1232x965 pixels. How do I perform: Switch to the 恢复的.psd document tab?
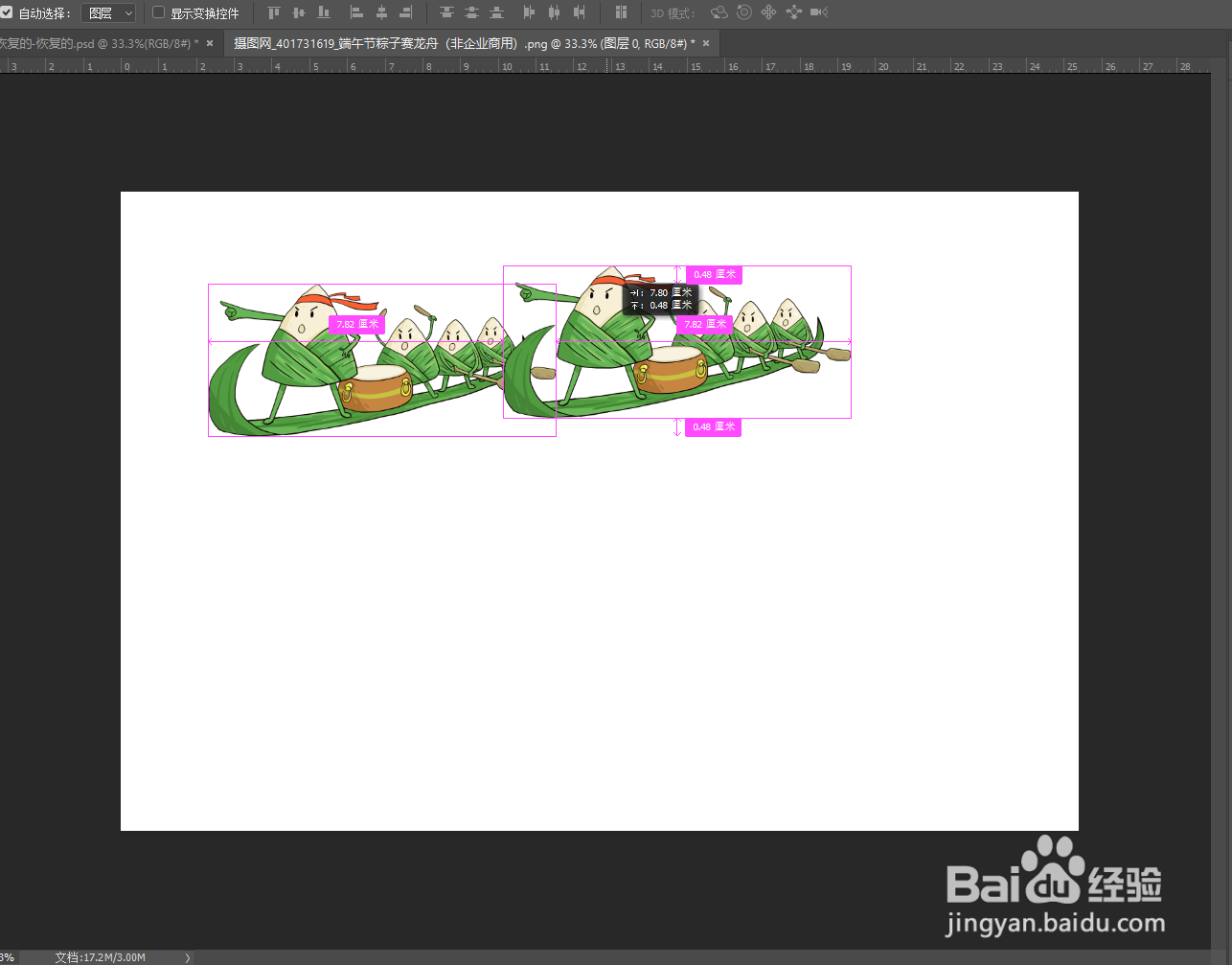click(x=98, y=43)
